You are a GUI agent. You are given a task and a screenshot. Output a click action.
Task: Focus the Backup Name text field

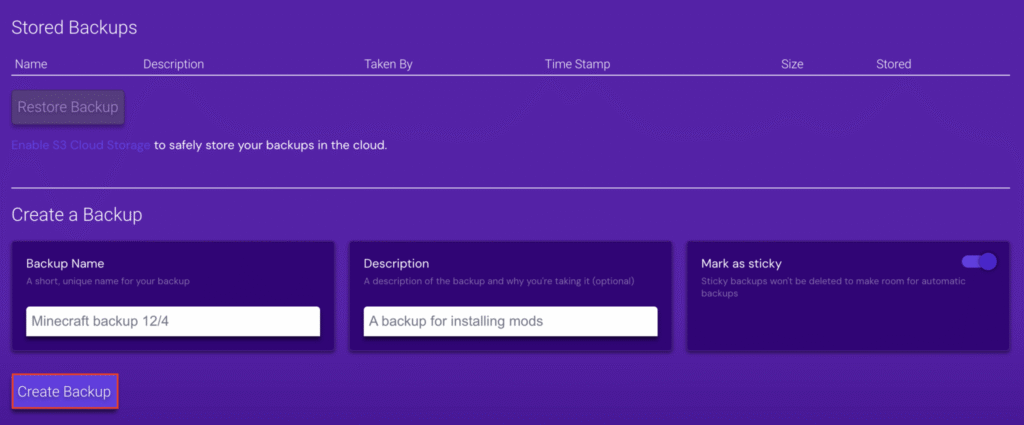coord(173,321)
